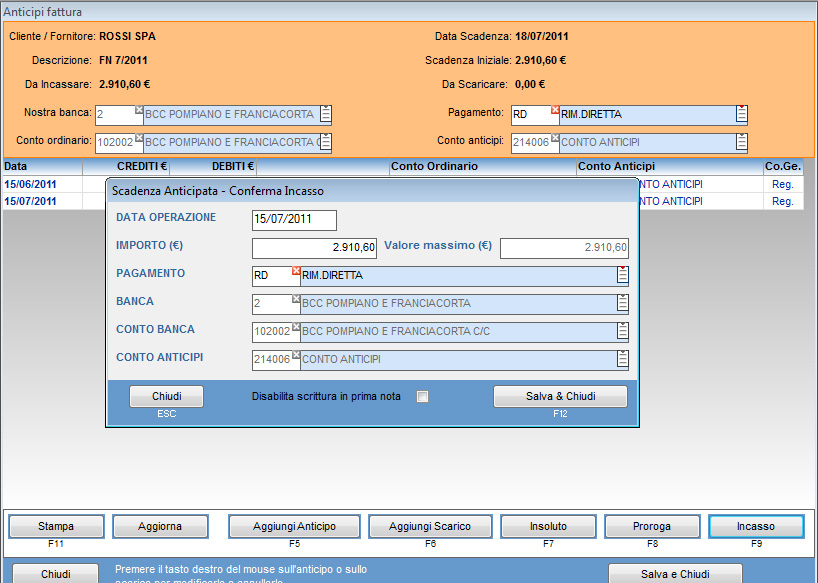
Task: Open the lookup icon of the header Nostra banca field
Action: 326,114
